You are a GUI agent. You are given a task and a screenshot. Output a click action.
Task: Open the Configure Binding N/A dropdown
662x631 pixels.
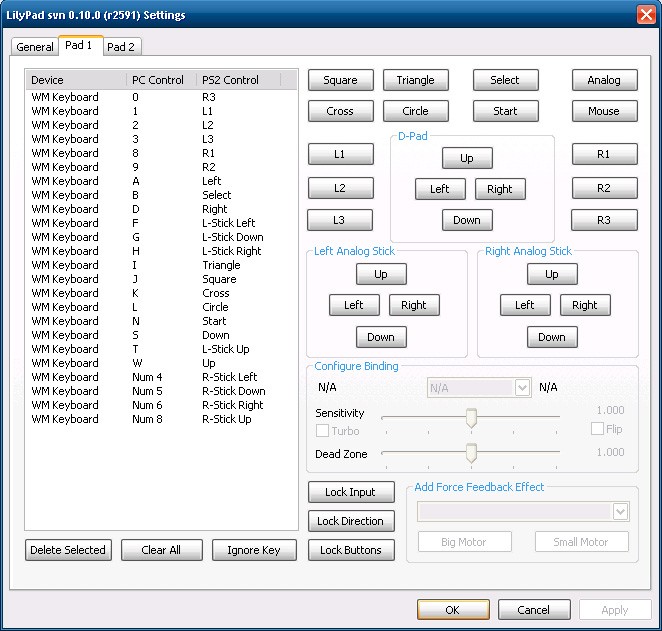[478, 387]
